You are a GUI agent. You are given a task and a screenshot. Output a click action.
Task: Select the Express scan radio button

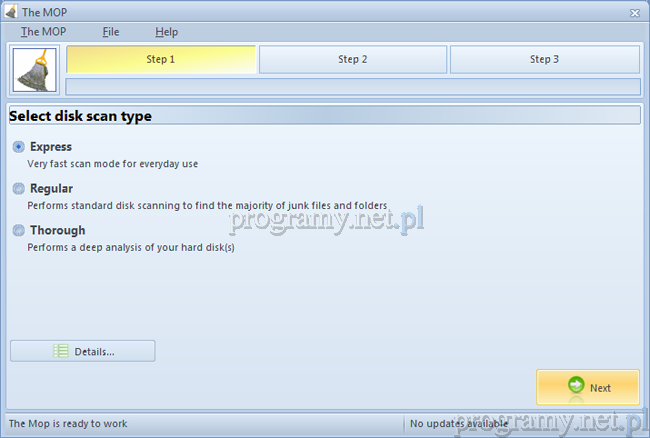tap(19, 147)
